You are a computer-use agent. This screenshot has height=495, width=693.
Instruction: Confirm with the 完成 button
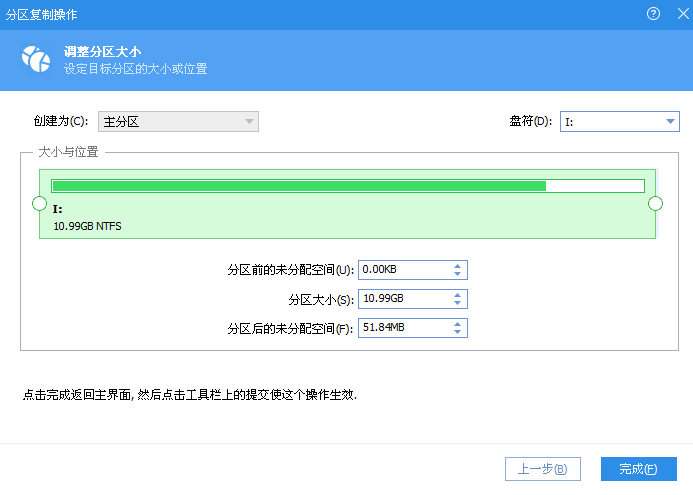tap(639, 469)
